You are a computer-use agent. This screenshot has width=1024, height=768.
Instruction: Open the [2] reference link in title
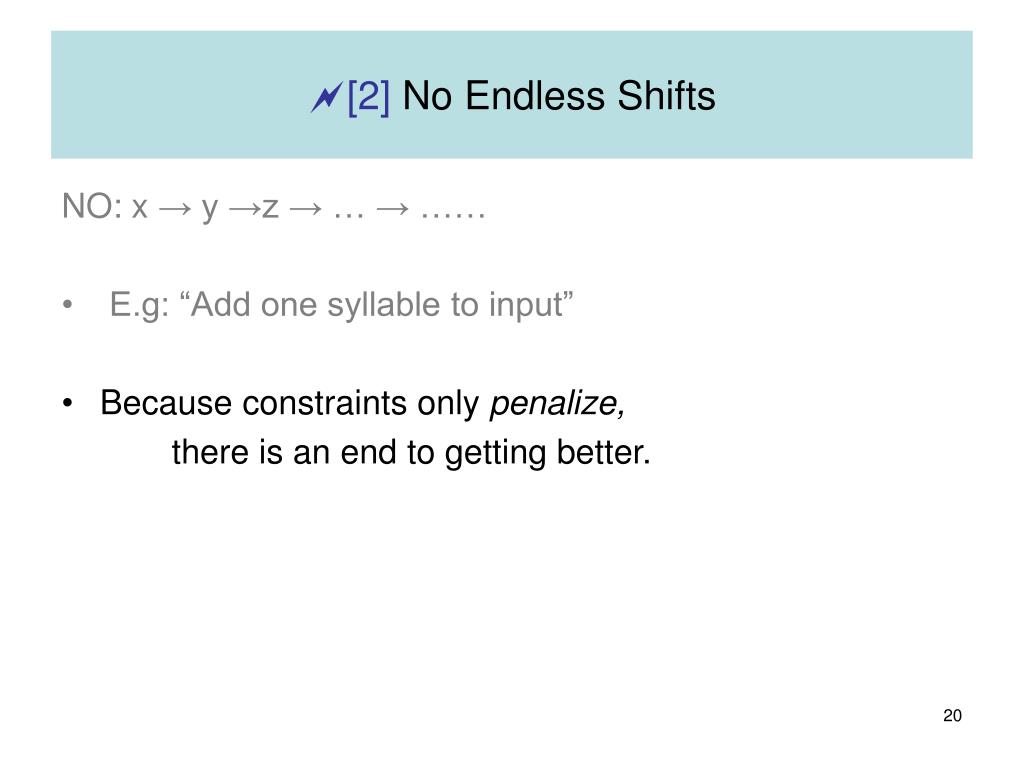tap(369, 97)
